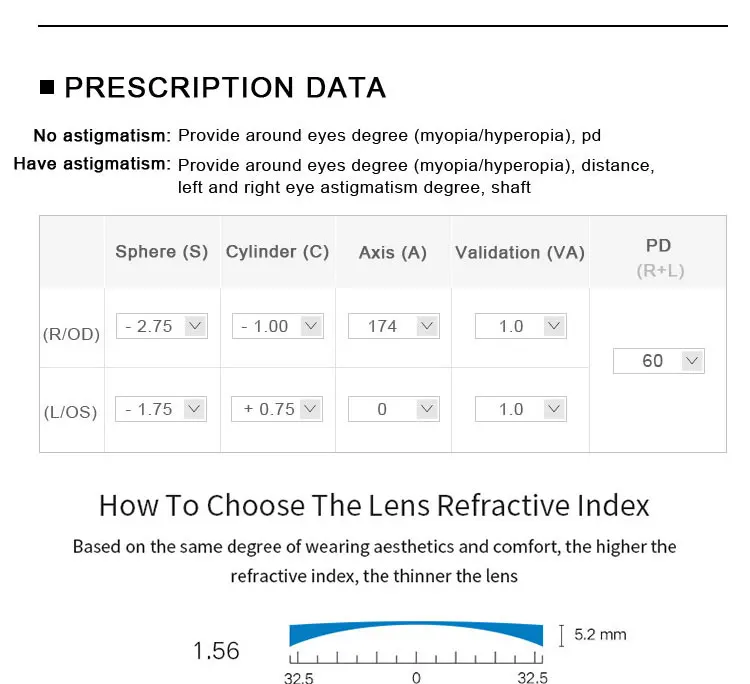750x684 pixels.
Task: Click the black square beside Prescription Data
Action: point(48,88)
